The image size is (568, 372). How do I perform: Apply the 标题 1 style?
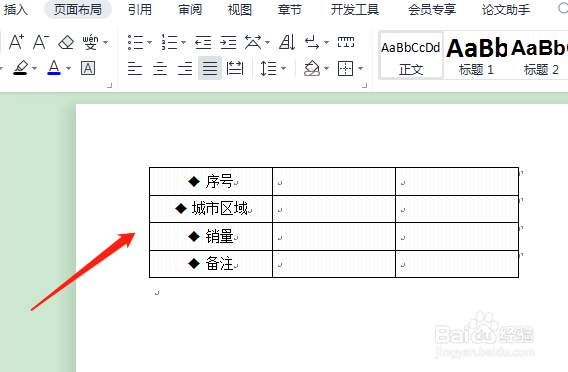pos(476,55)
